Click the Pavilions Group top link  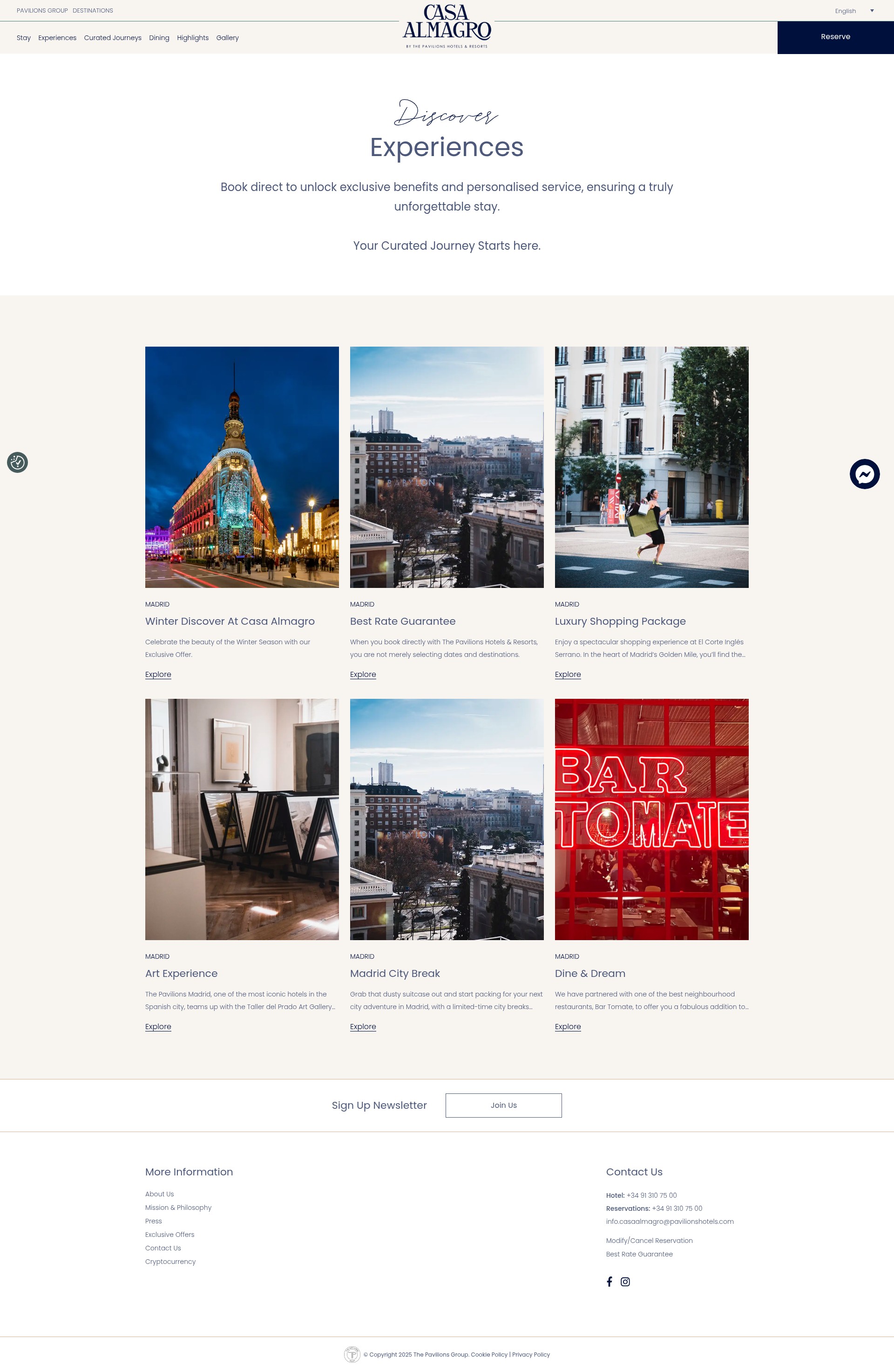click(x=42, y=11)
